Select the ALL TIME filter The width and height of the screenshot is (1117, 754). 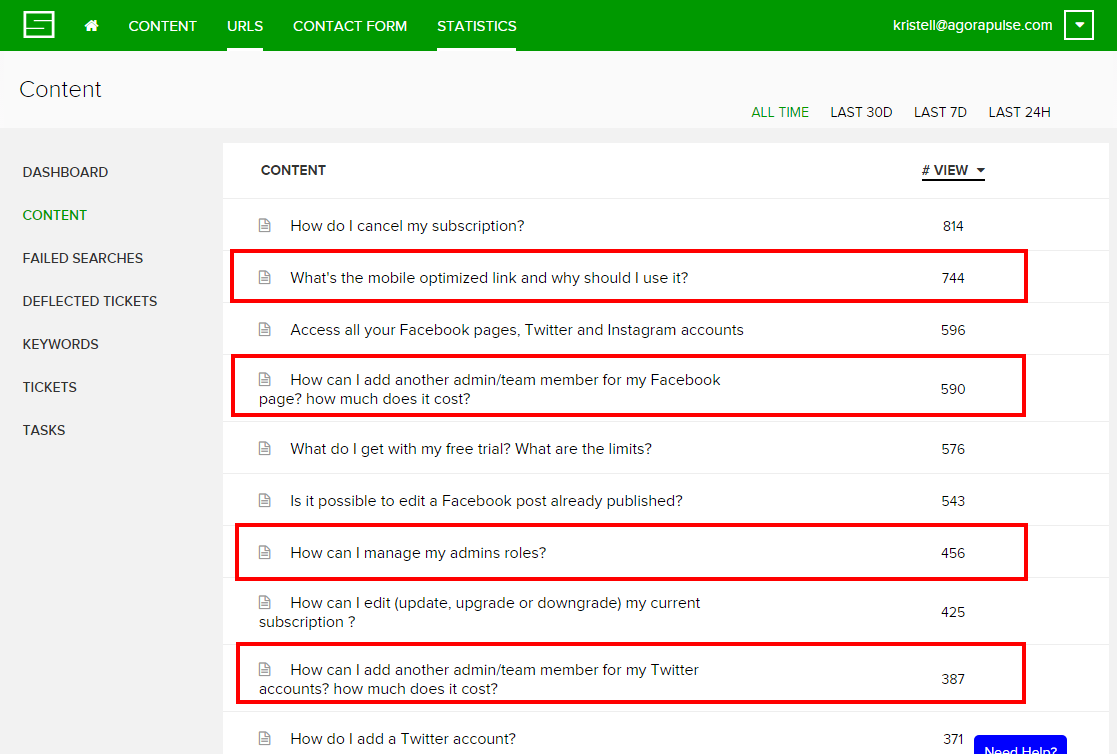(x=780, y=112)
